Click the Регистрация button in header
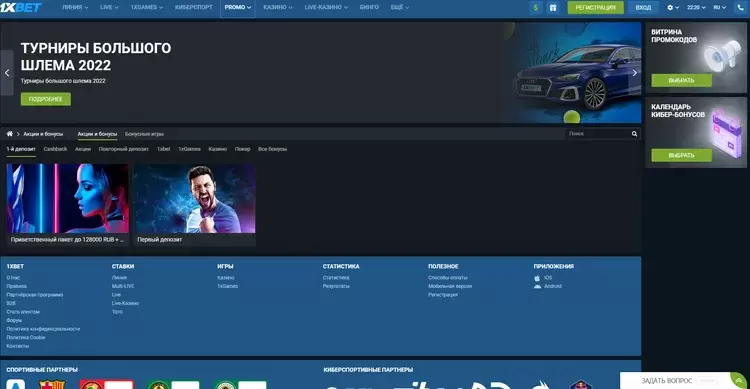 (596, 8)
